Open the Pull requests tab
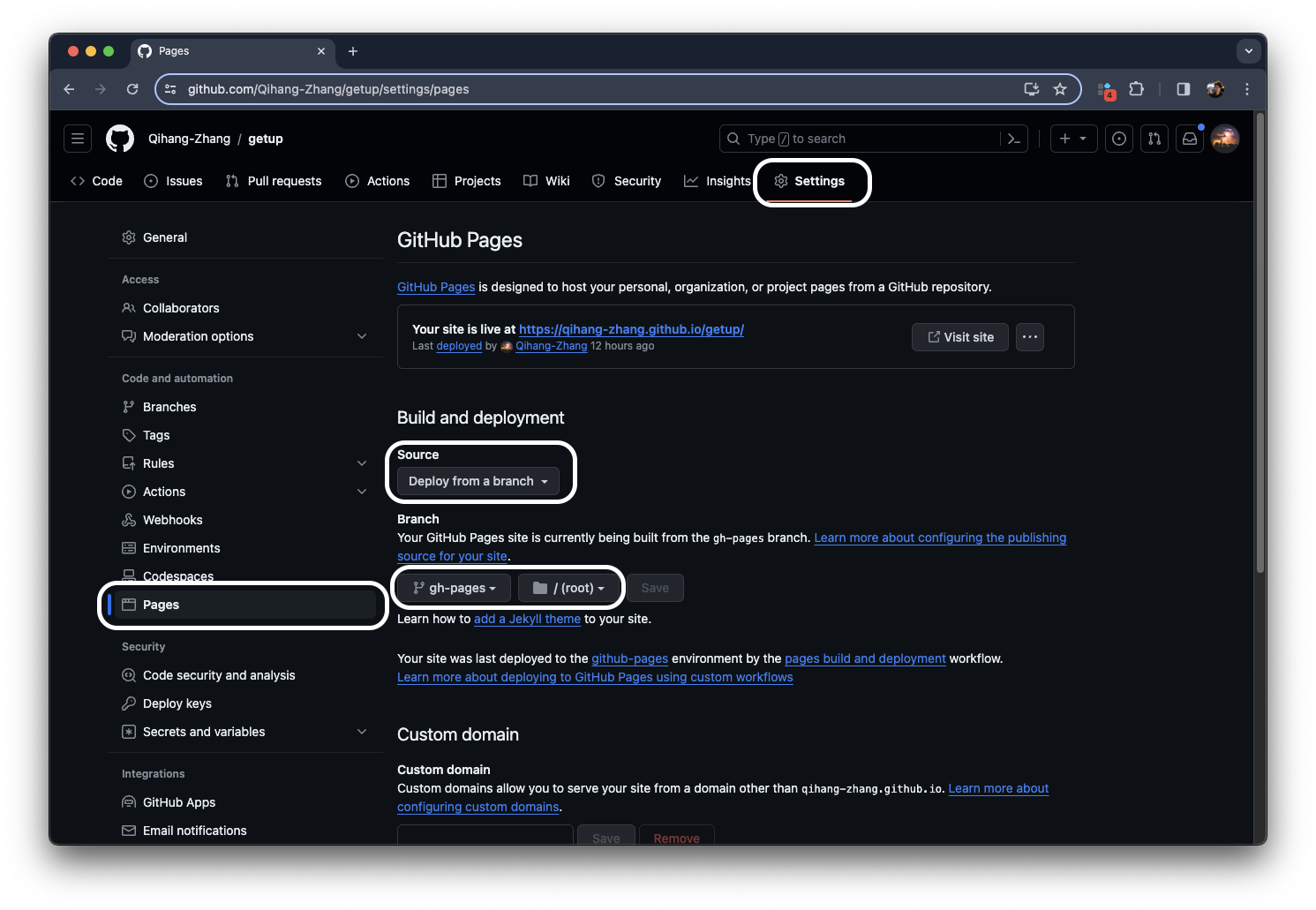This screenshot has height=910, width=1316. tap(274, 181)
